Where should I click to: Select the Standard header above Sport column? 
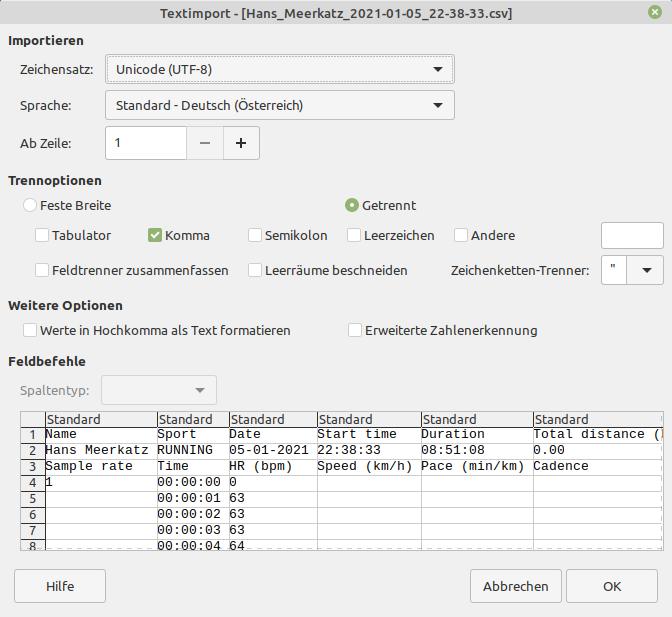193,419
